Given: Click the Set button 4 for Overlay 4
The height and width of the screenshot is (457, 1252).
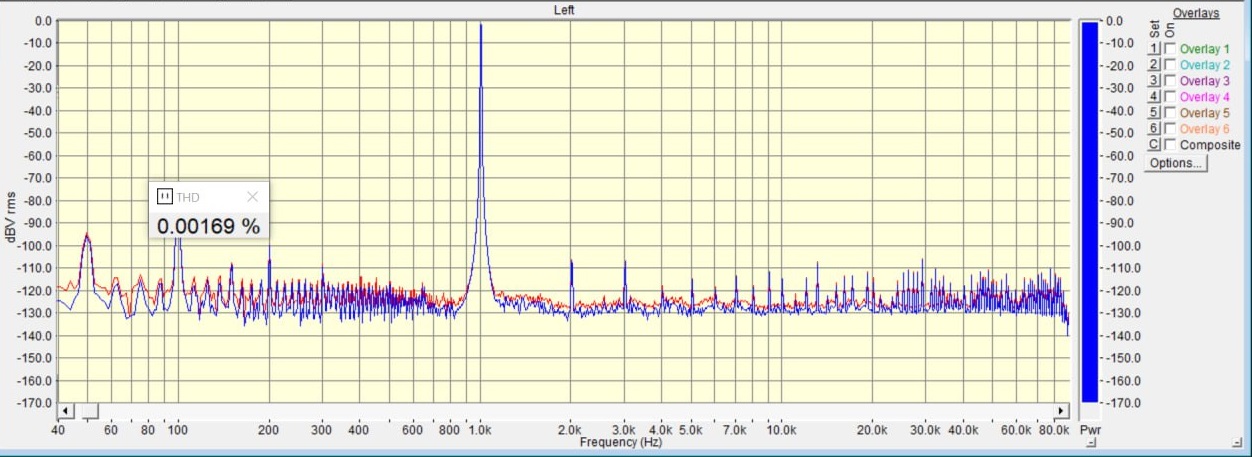Looking at the screenshot, I should click(1153, 97).
